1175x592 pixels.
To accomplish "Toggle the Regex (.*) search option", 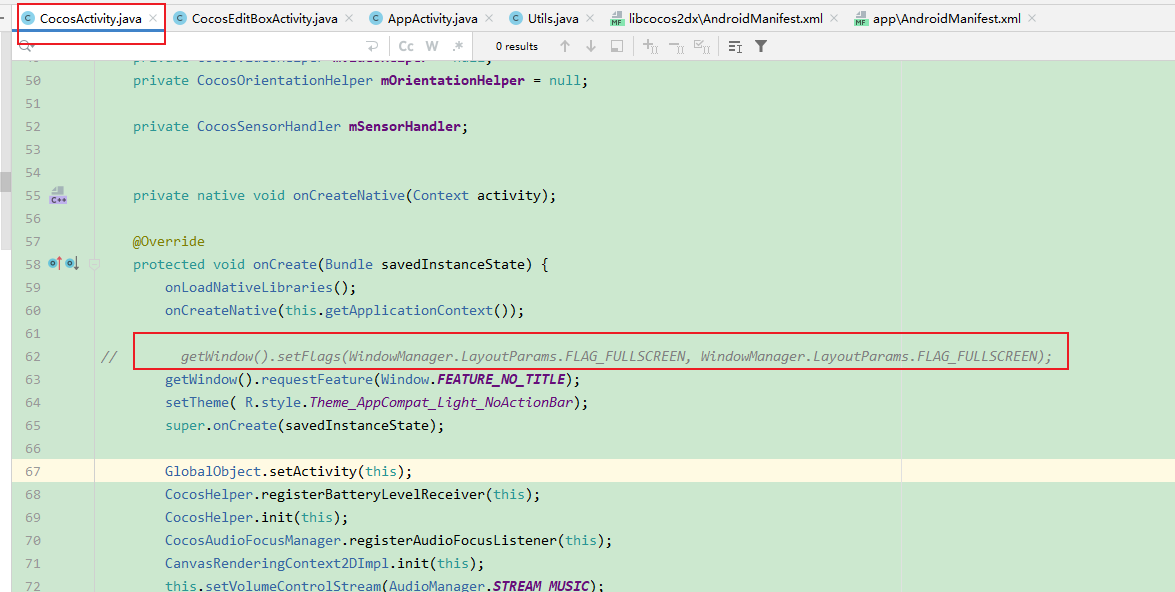I will point(457,46).
